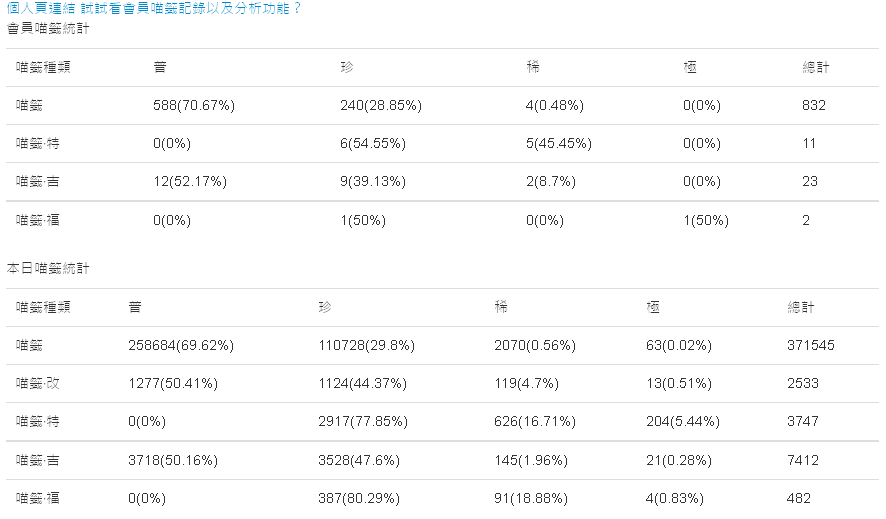The width and height of the screenshot is (886, 519).
Task: Click the 387(80.29%) cell in 喵籤·福 row
Action: 362,498
